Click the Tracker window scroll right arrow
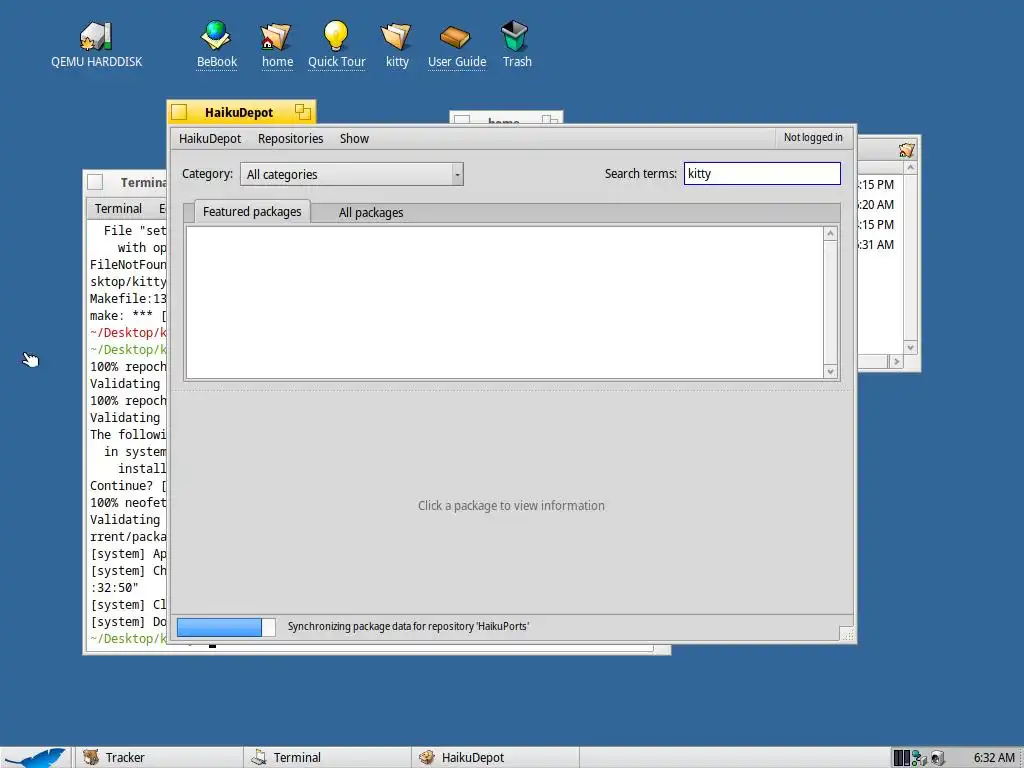 coord(896,361)
